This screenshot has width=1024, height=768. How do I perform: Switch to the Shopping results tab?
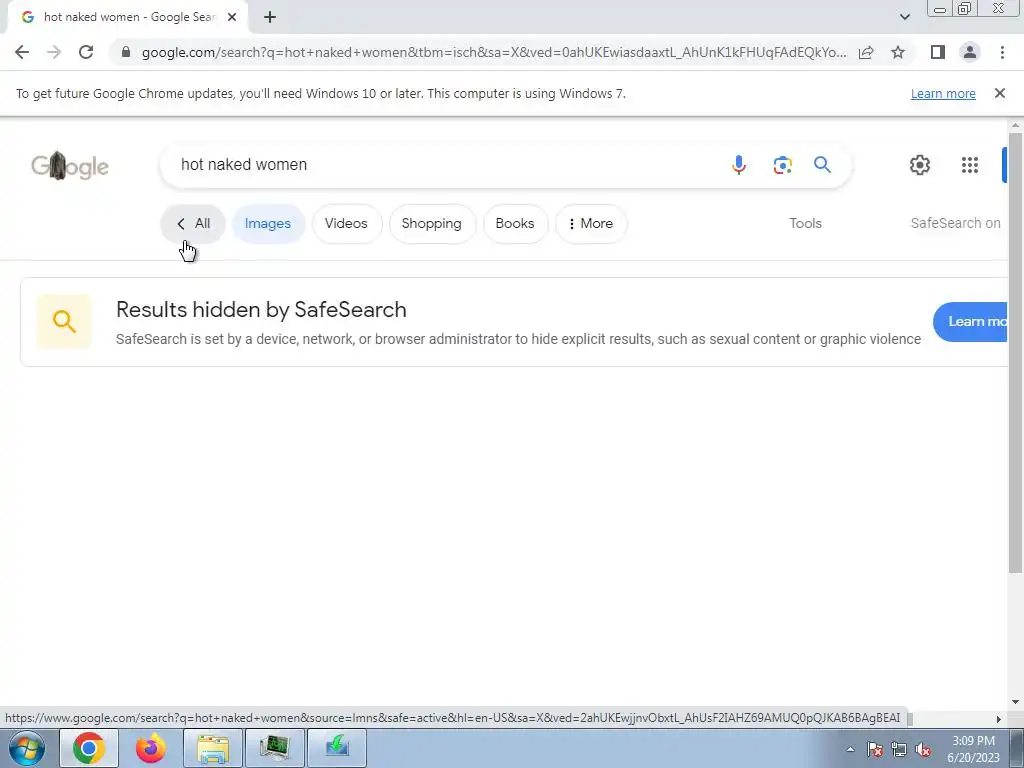(x=432, y=223)
